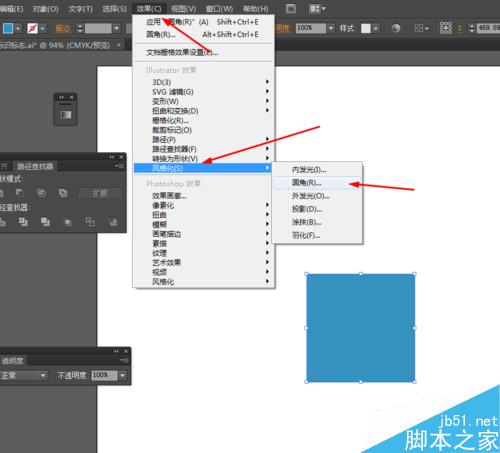Click the 扩展 expand button in Pathfinder
The height and width of the screenshot is (453, 500).
click(x=100, y=193)
